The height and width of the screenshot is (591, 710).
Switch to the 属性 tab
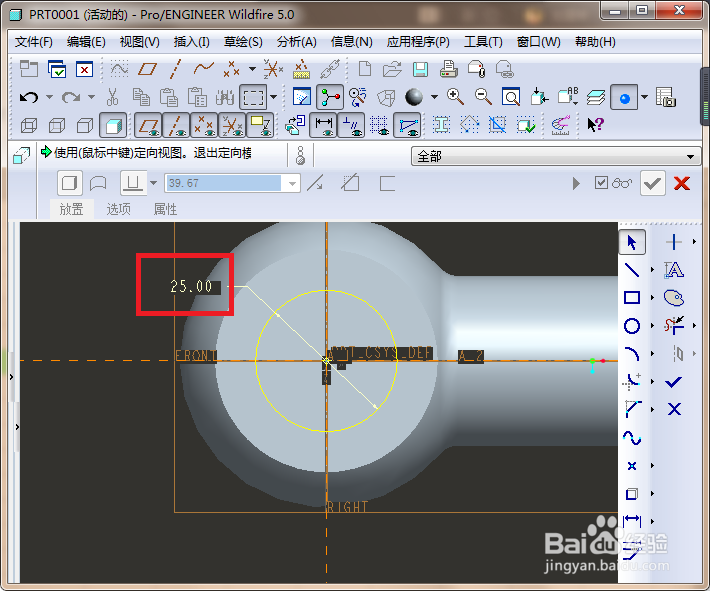pyautogui.click(x=165, y=209)
